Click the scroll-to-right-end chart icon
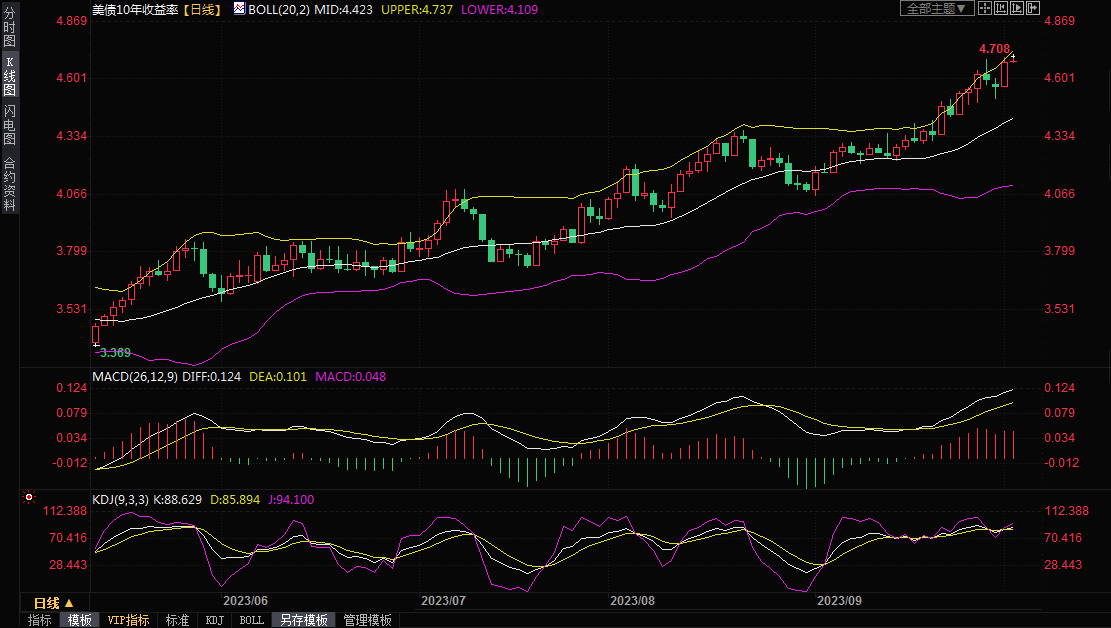The image size is (1111, 628). click(1033, 8)
